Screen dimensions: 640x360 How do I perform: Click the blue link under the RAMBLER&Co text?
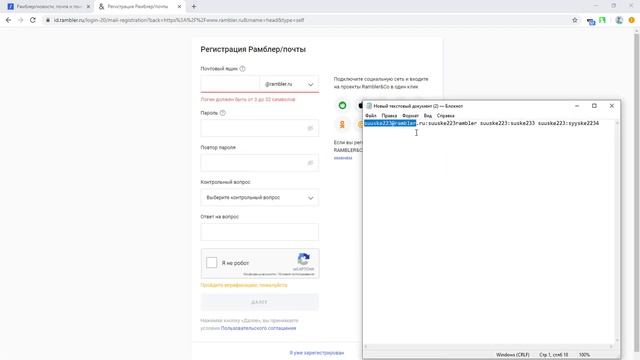[x=343, y=158]
